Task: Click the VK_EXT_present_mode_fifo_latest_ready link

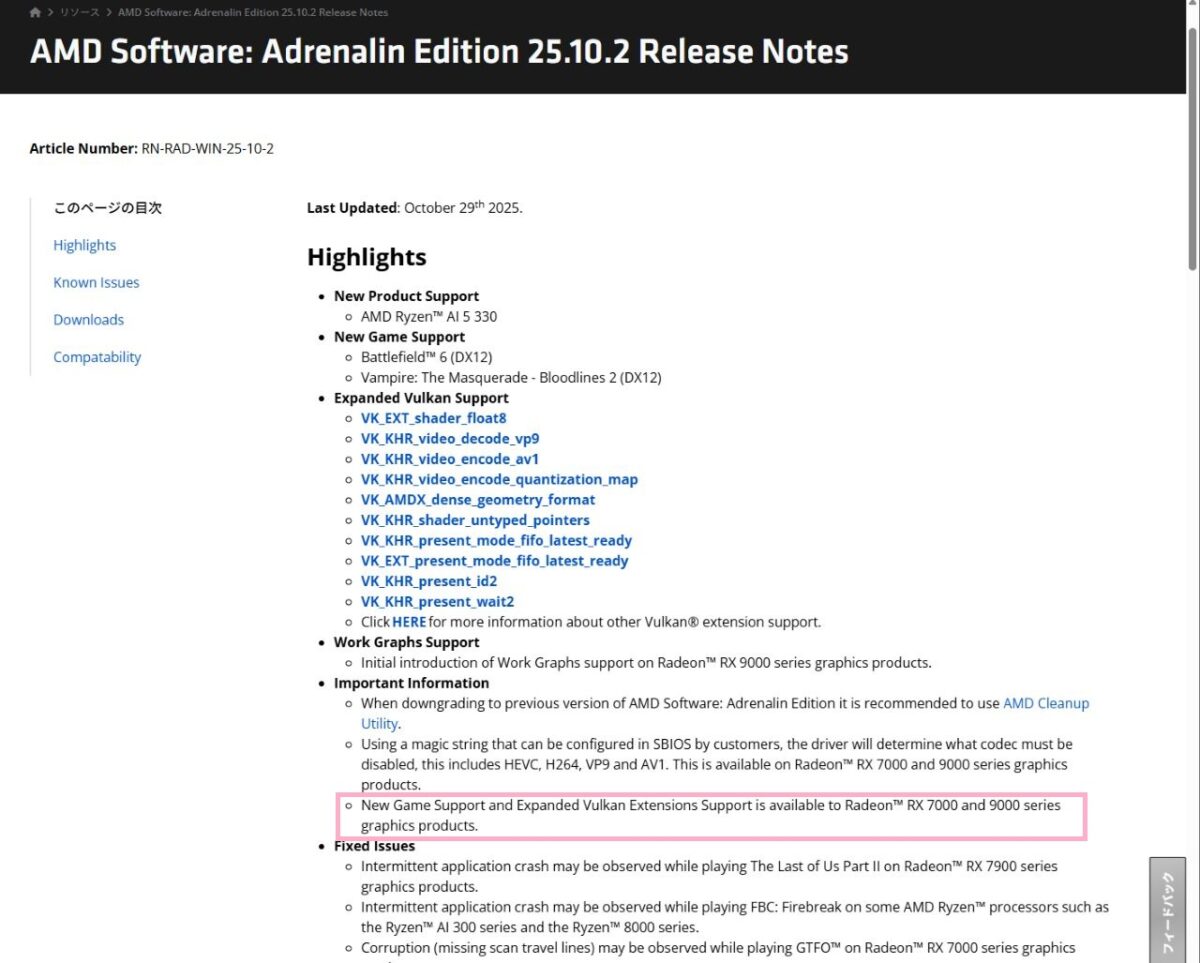Action: pos(494,561)
